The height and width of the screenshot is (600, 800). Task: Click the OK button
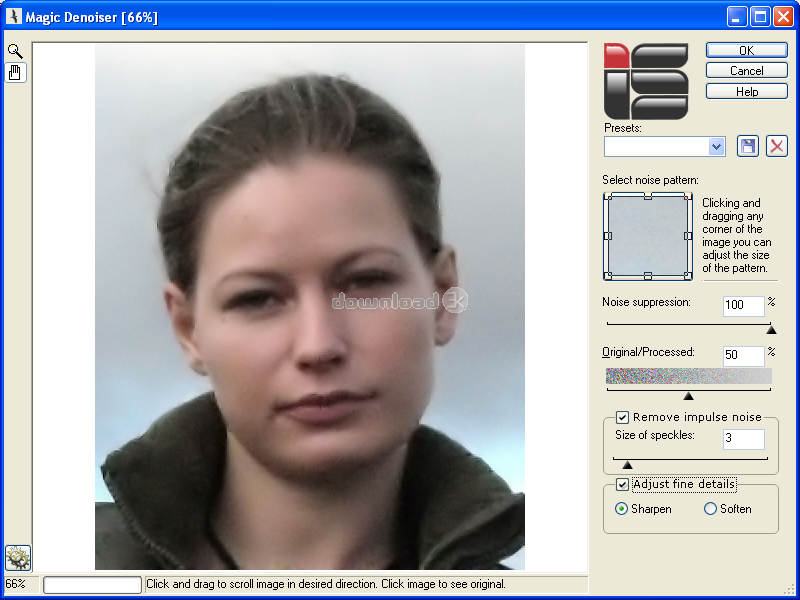(746, 50)
